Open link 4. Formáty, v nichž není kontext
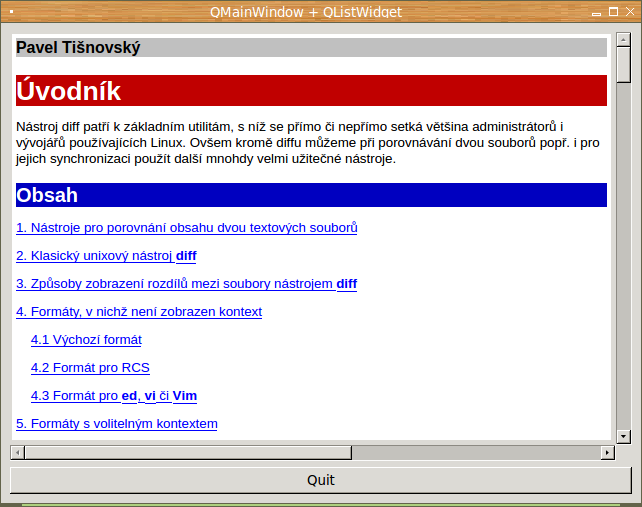 click(139, 312)
